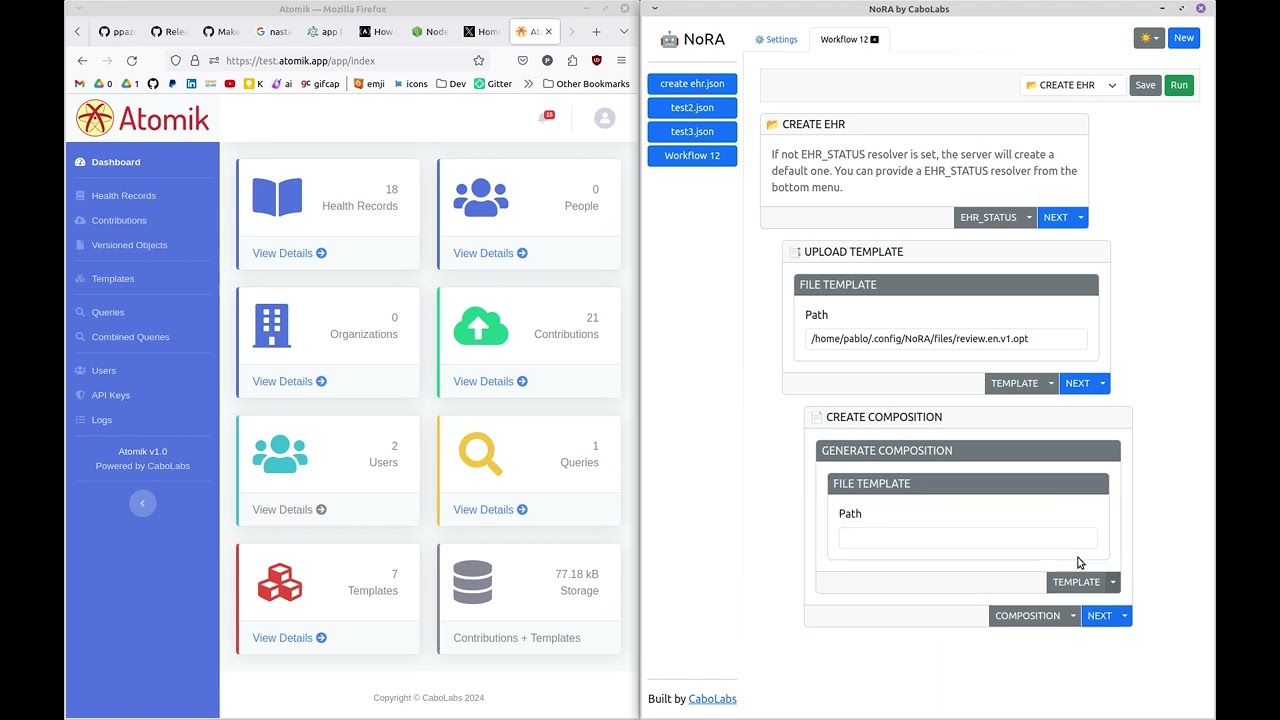Open the Firefox extensions puzzle icon
The image size is (1280, 720).
[572, 60]
